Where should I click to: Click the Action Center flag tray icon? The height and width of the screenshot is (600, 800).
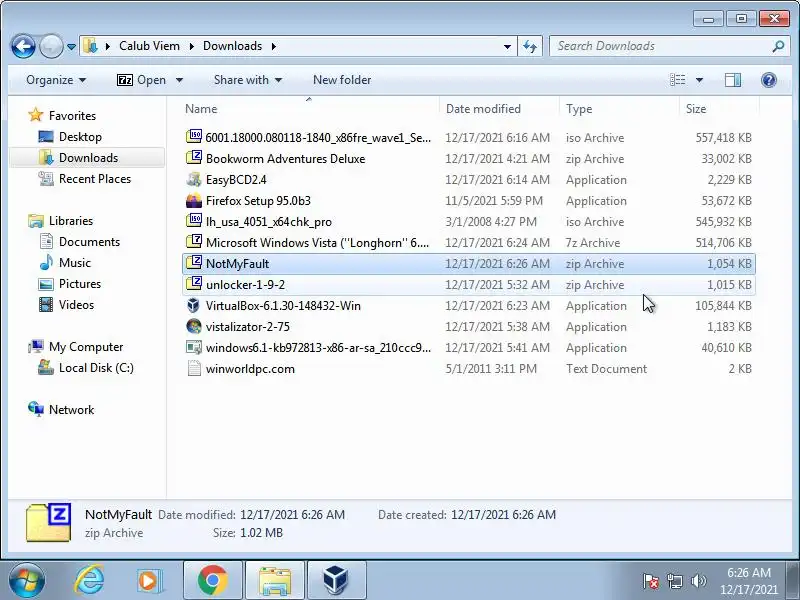click(651, 581)
